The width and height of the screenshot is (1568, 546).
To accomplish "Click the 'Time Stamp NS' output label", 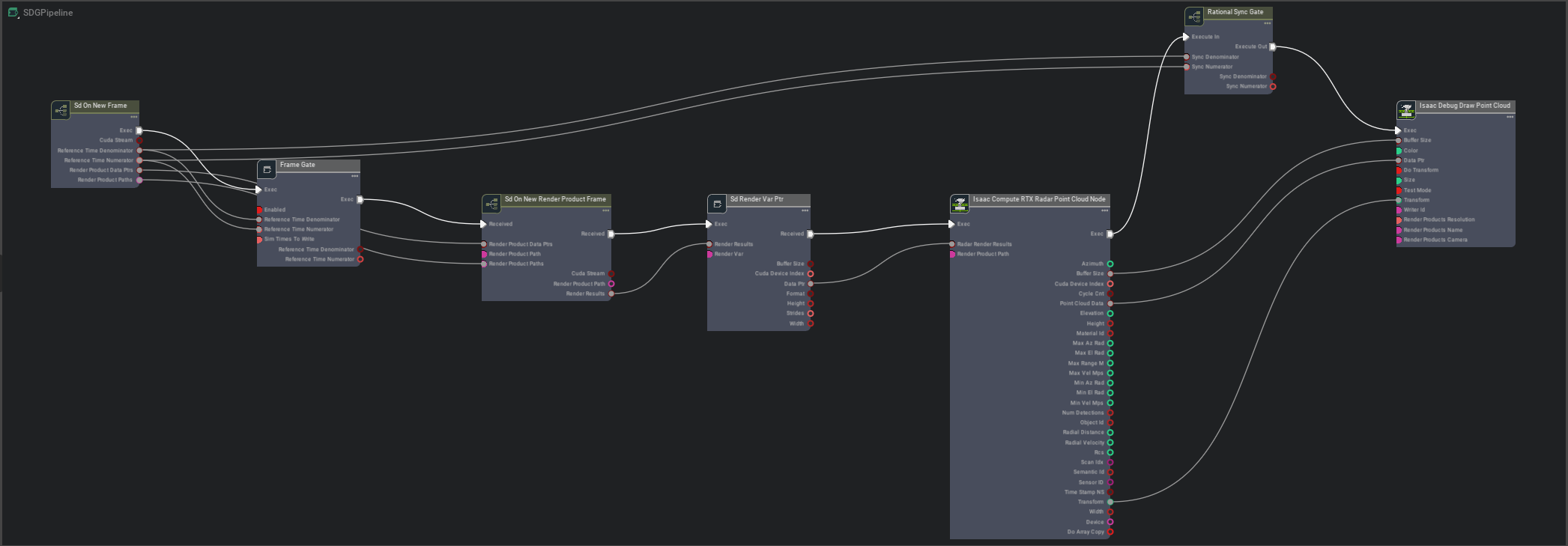I will (1084, 492).
